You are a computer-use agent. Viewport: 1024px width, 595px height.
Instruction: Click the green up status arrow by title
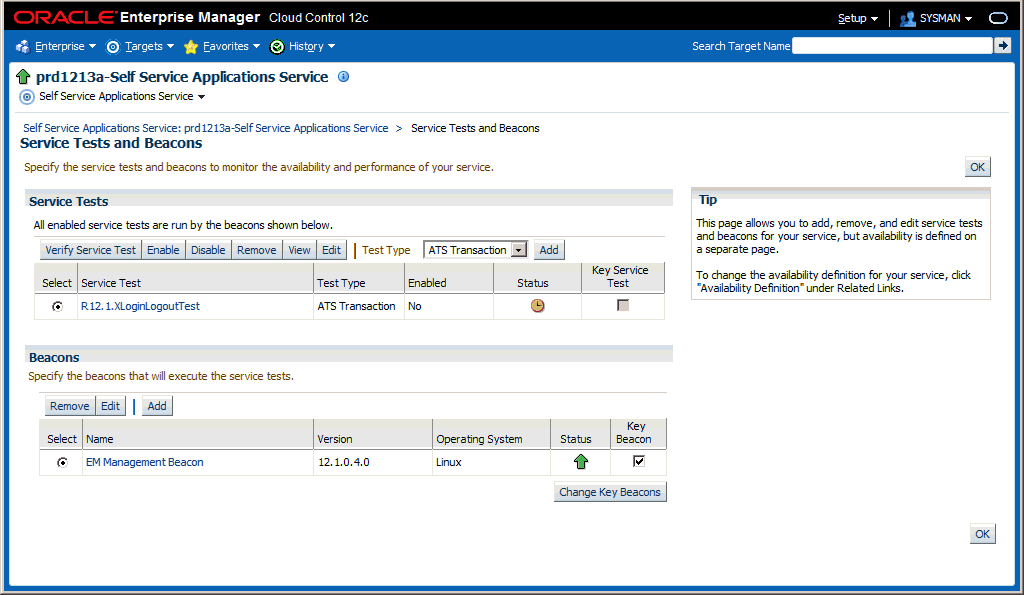[x=24, y=76]
